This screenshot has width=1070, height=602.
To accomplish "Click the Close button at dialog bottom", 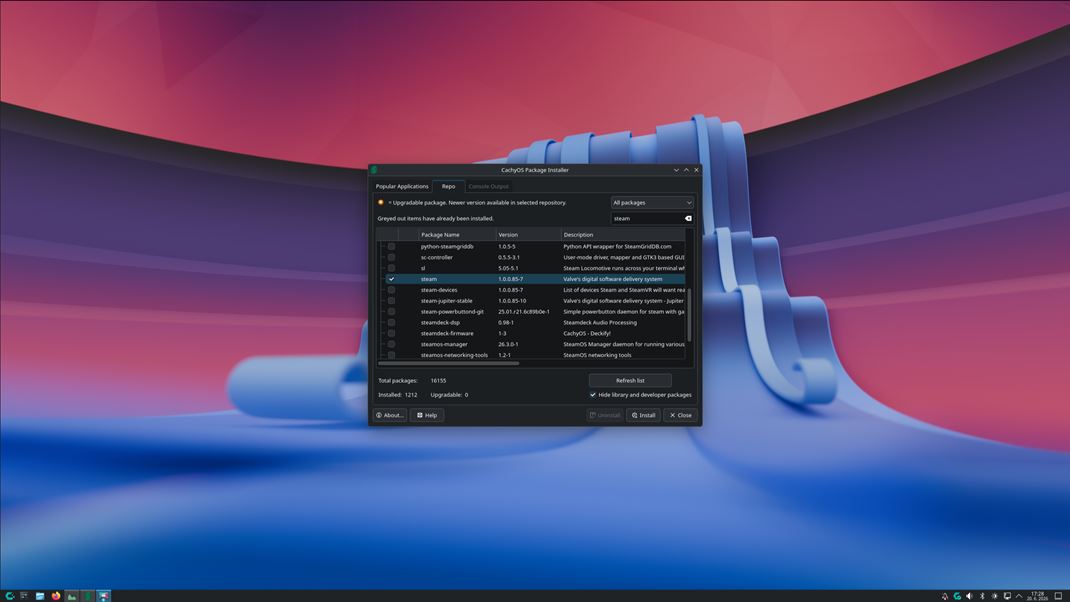I will tap(680, 415).
